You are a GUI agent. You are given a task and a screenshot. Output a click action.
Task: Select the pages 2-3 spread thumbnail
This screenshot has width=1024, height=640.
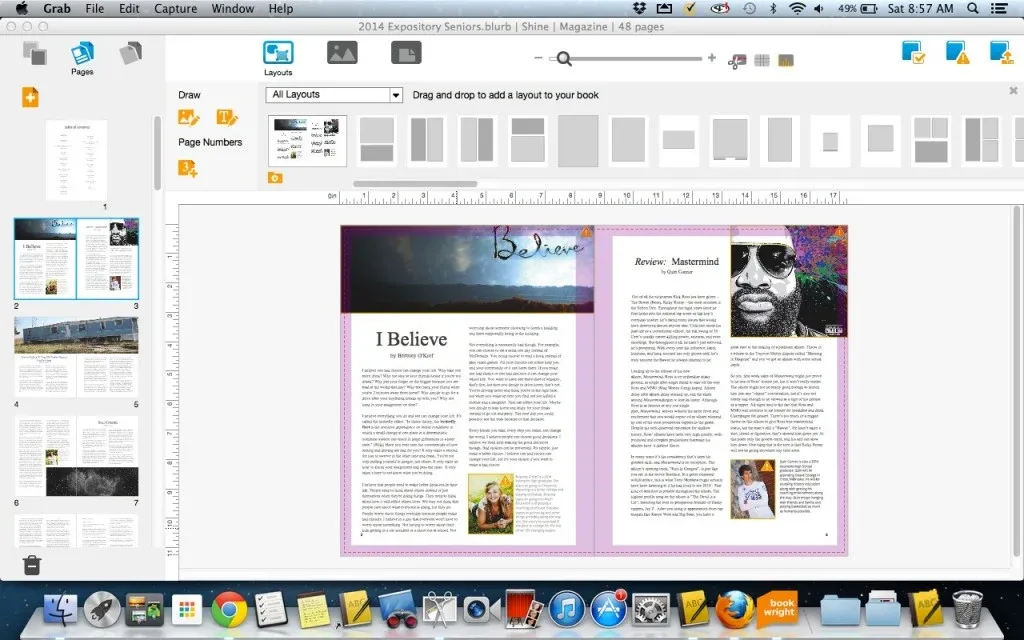[x=75, y=258]
